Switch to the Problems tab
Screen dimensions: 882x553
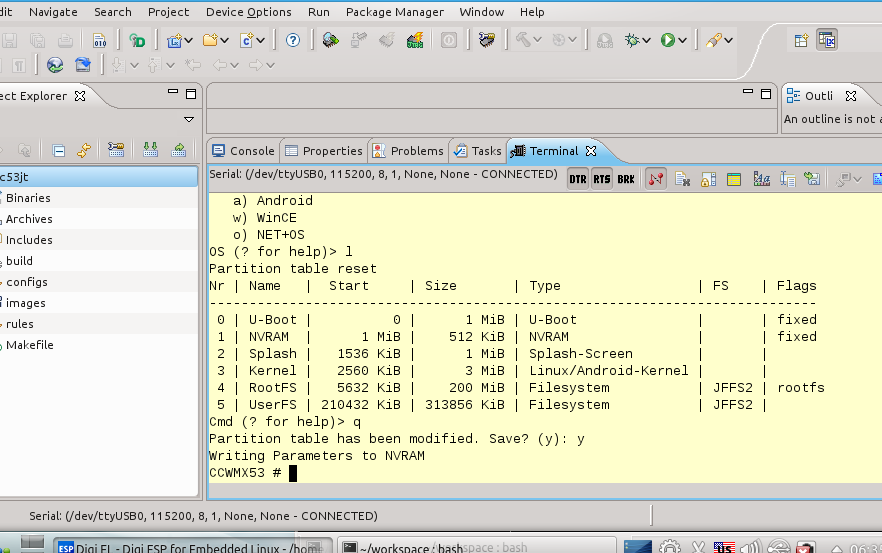tap(409, 151)
